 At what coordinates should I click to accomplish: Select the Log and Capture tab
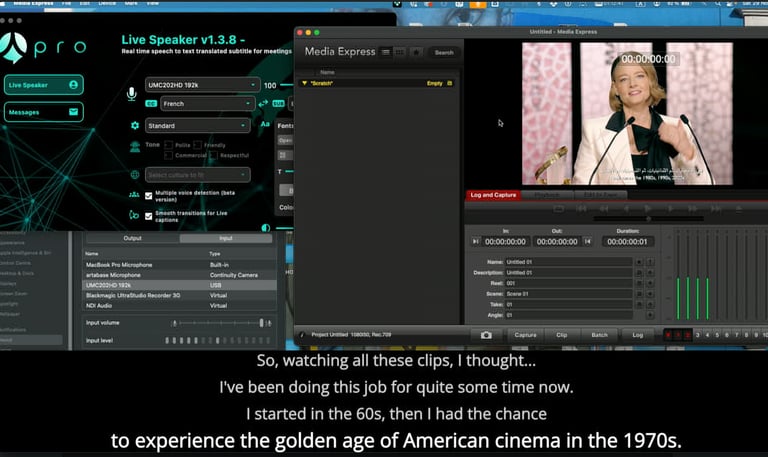[x=493, y=195]
